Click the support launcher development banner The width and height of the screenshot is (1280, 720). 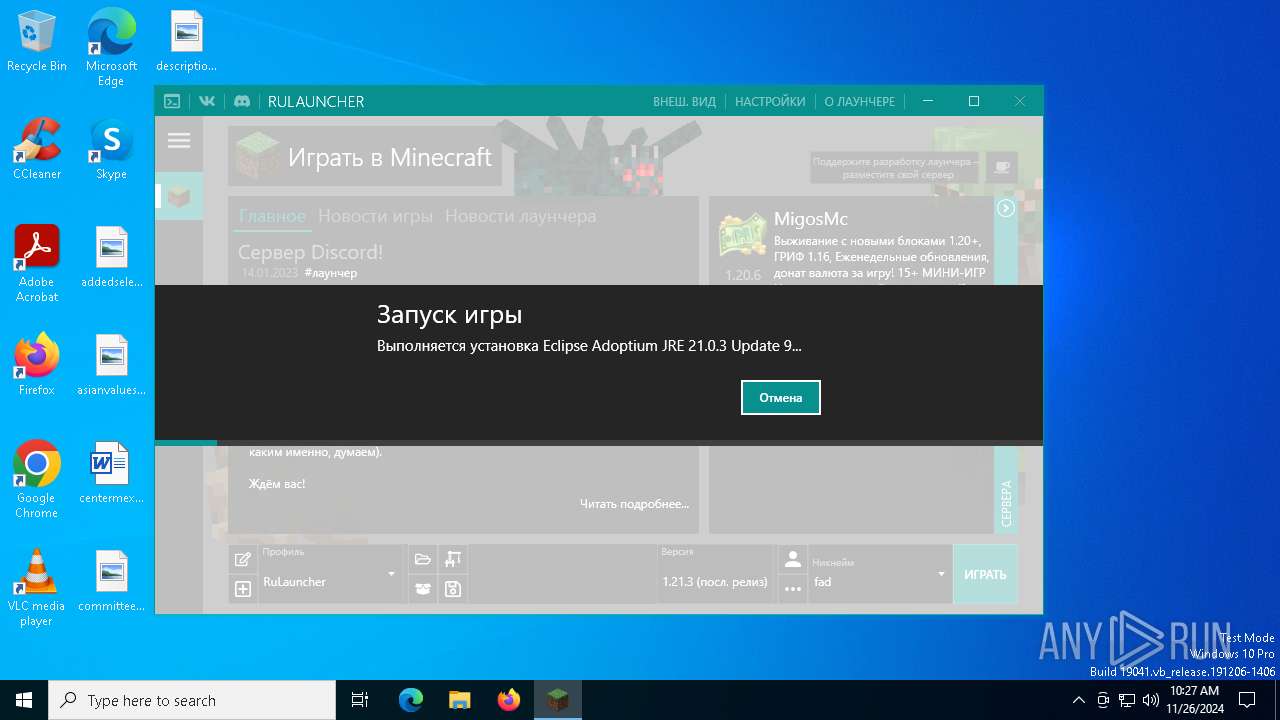click(897, 167)
